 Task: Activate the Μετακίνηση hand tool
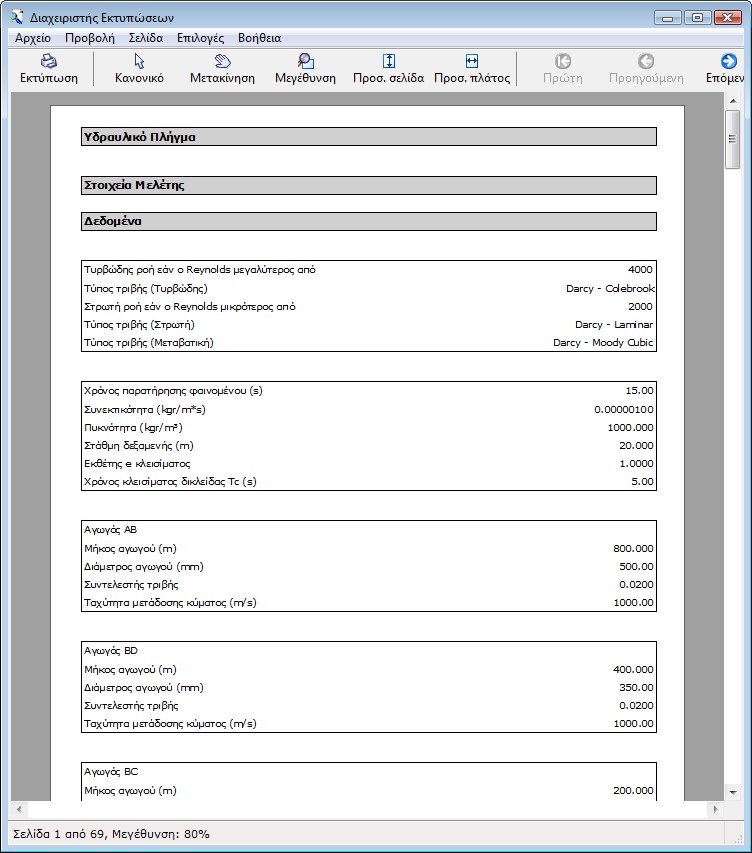[x=222, y=61]
